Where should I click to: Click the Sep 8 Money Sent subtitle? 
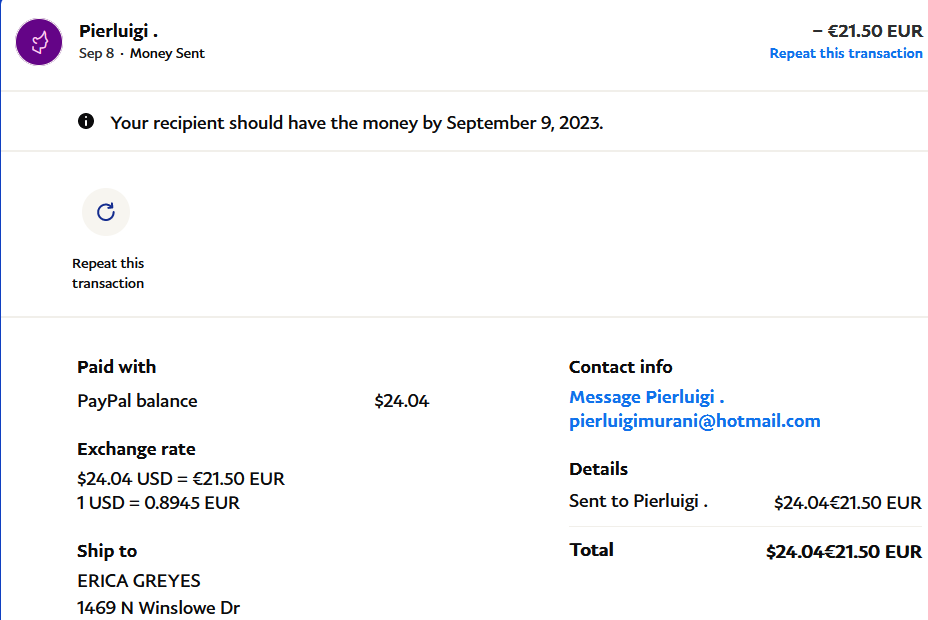[x=142, y=53]
